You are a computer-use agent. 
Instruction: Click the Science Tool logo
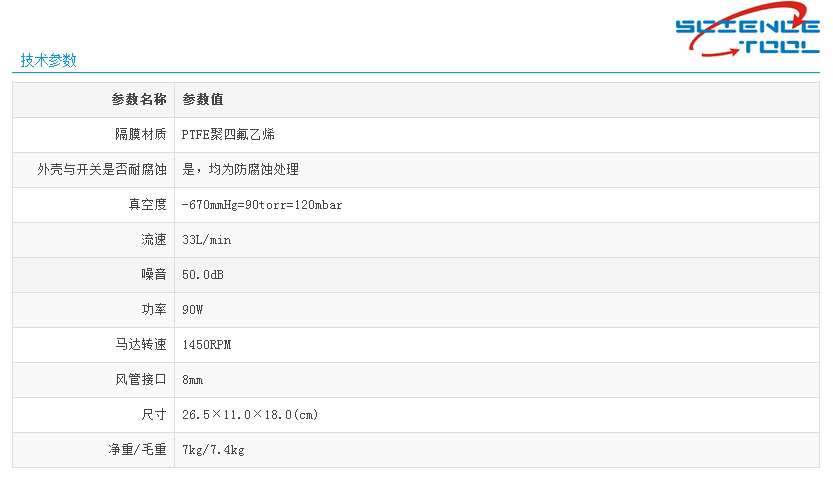(x=747, y=36)
